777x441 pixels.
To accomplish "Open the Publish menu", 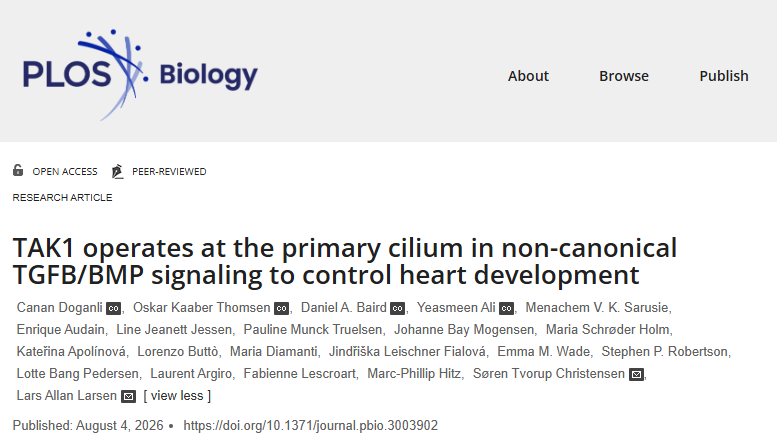I will click(724, 76).
